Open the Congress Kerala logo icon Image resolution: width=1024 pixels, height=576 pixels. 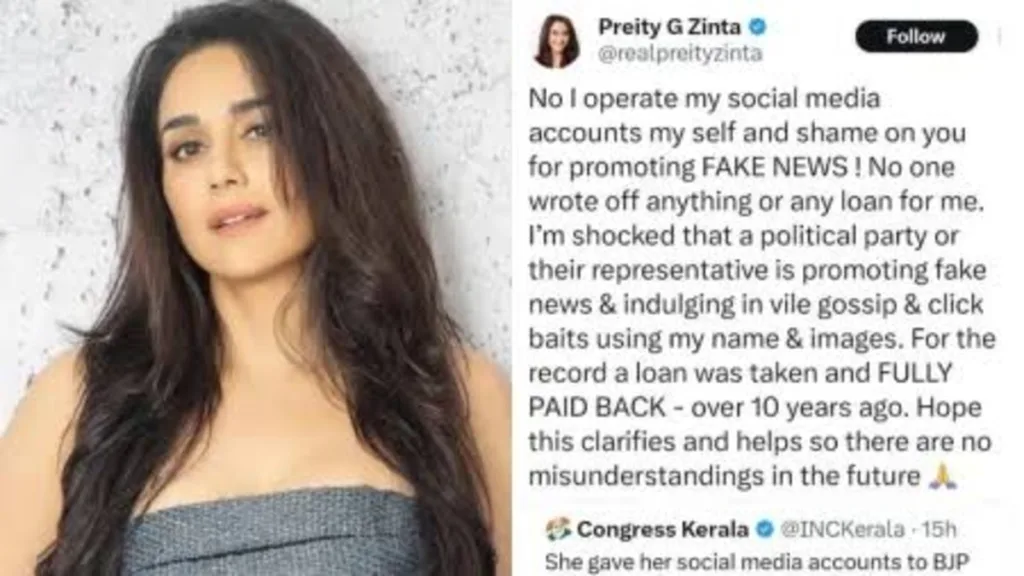(x=558, y=528)
